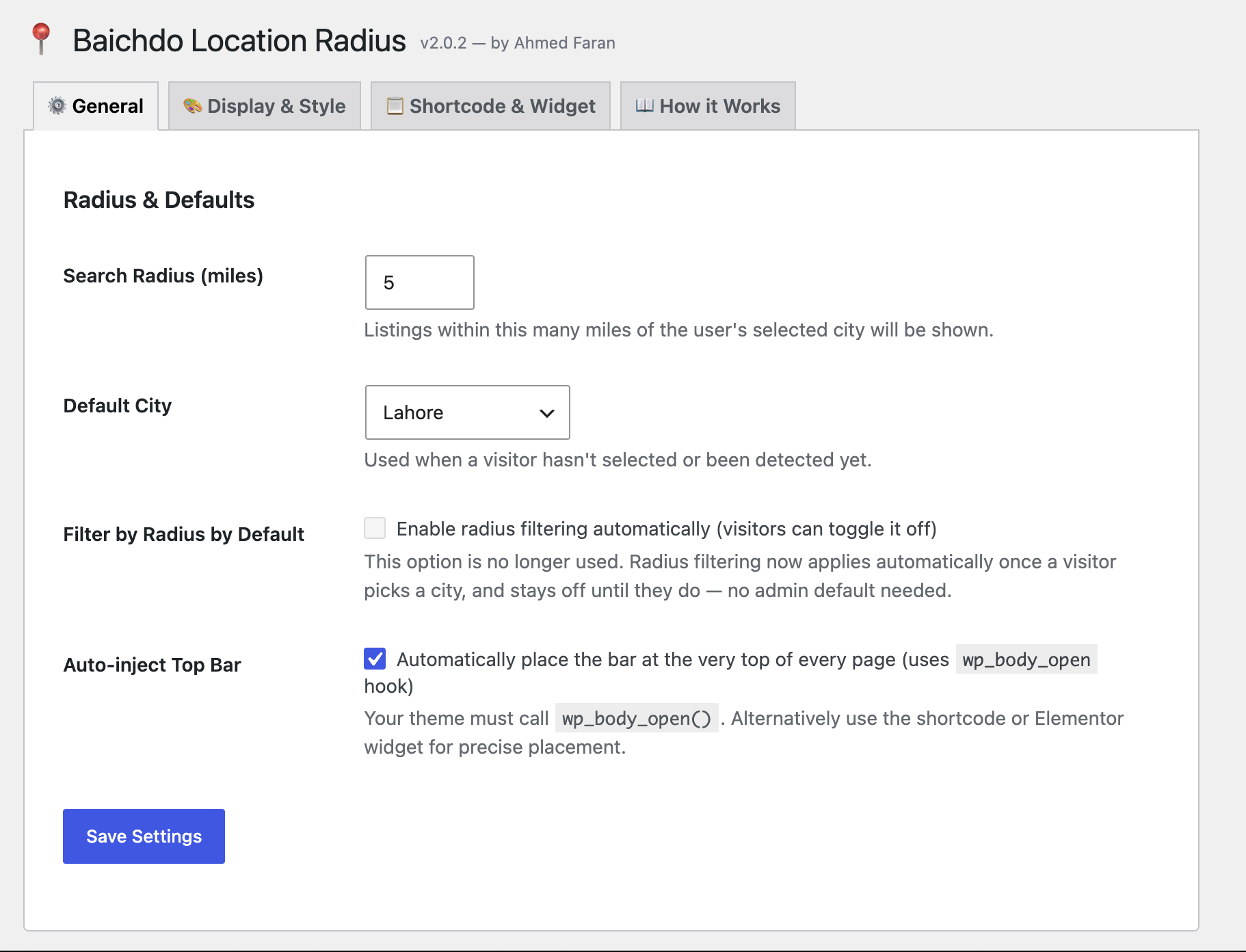The image size is (1246, 952).
Task: Click the 'Listings within this many miles' description
Action: tap(678, 330)
